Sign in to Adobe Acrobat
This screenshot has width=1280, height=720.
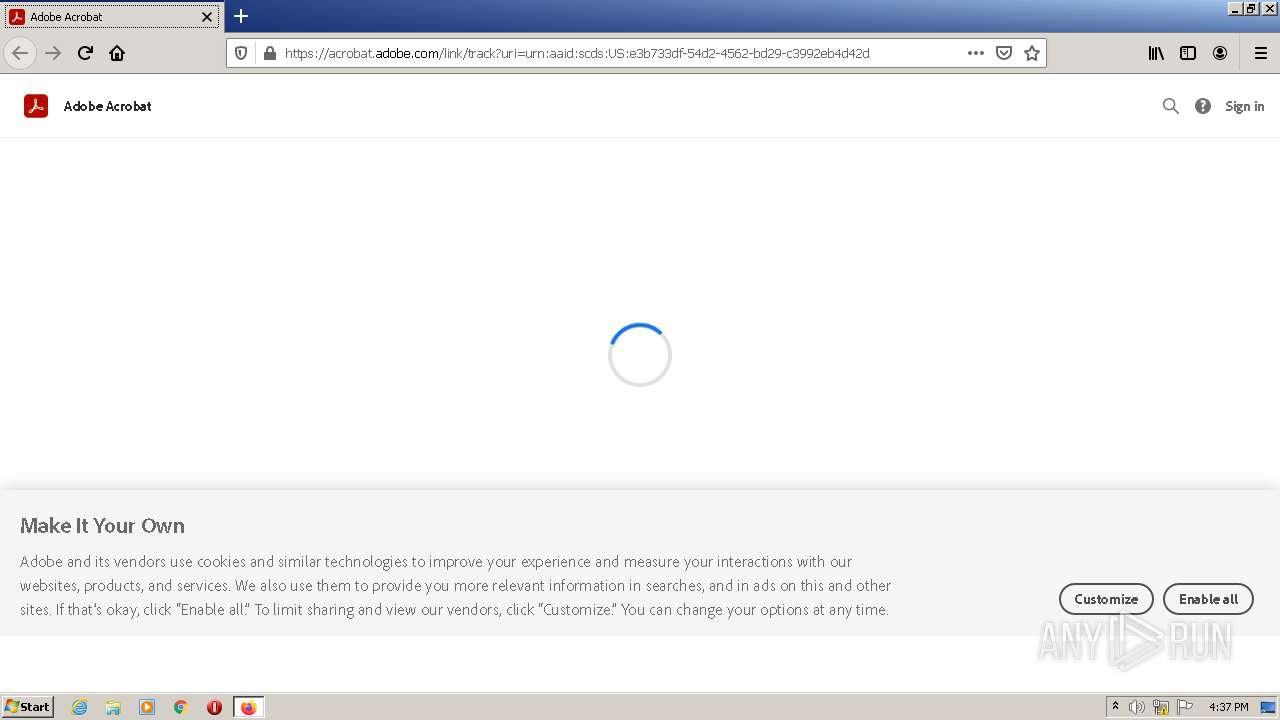1244,106
